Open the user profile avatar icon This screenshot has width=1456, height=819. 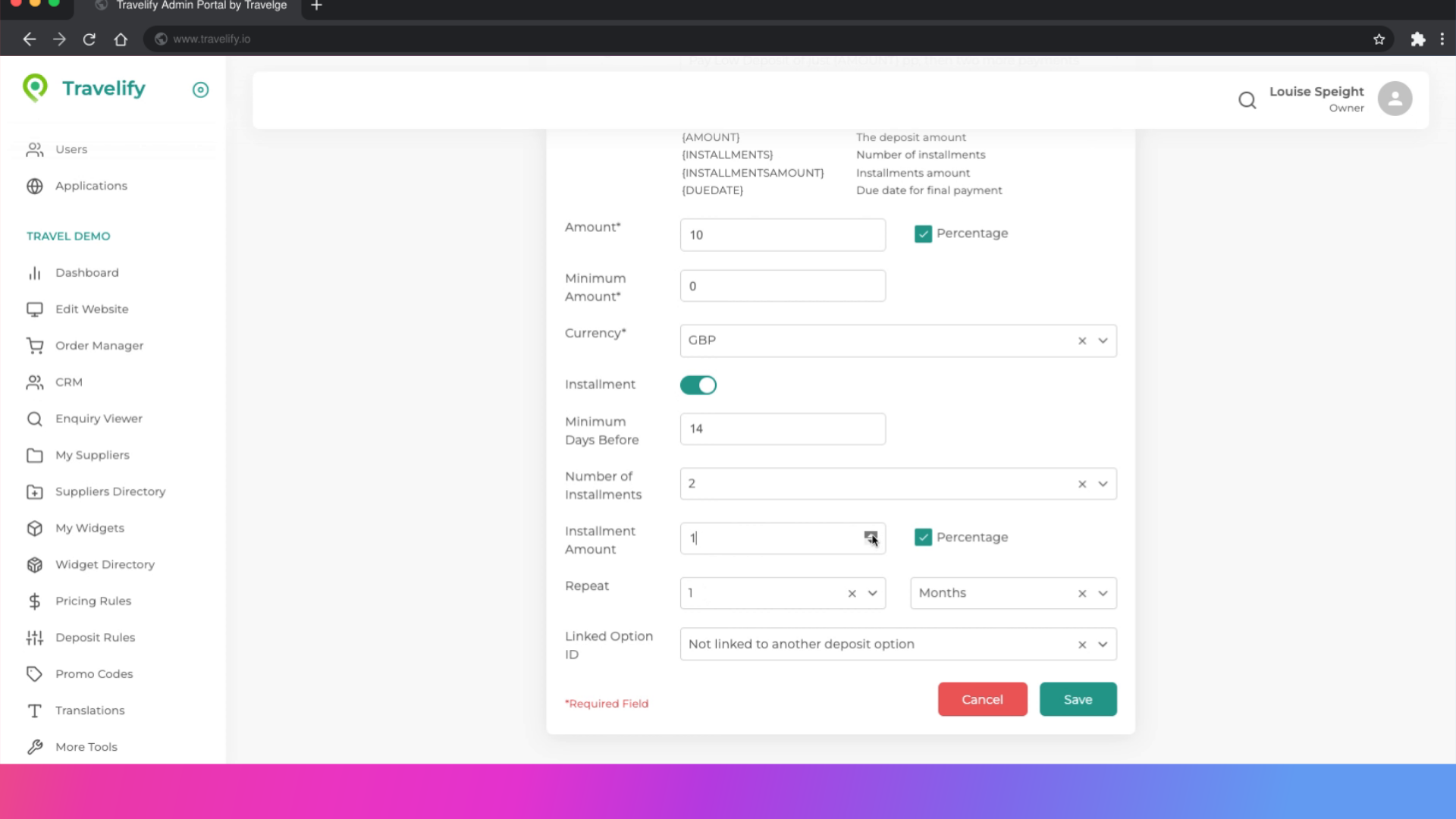coord(1394,99)
